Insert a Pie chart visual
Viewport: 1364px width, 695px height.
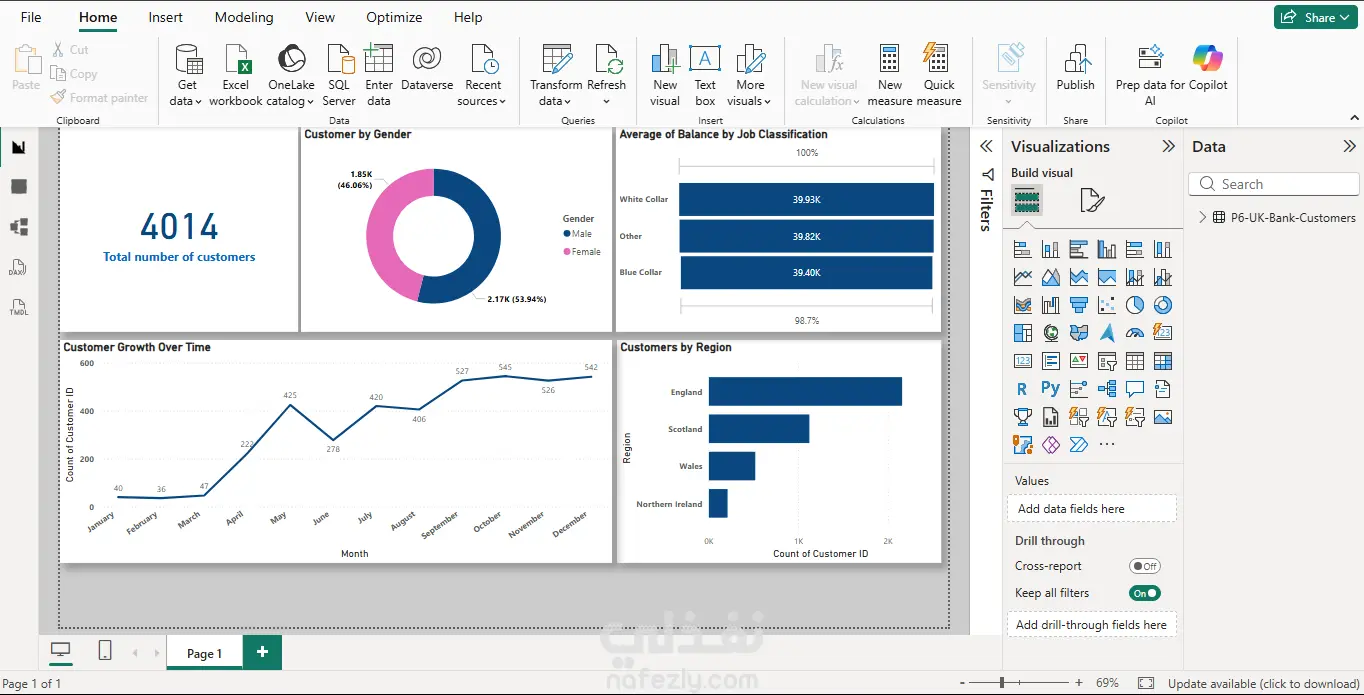point(1134,305)
